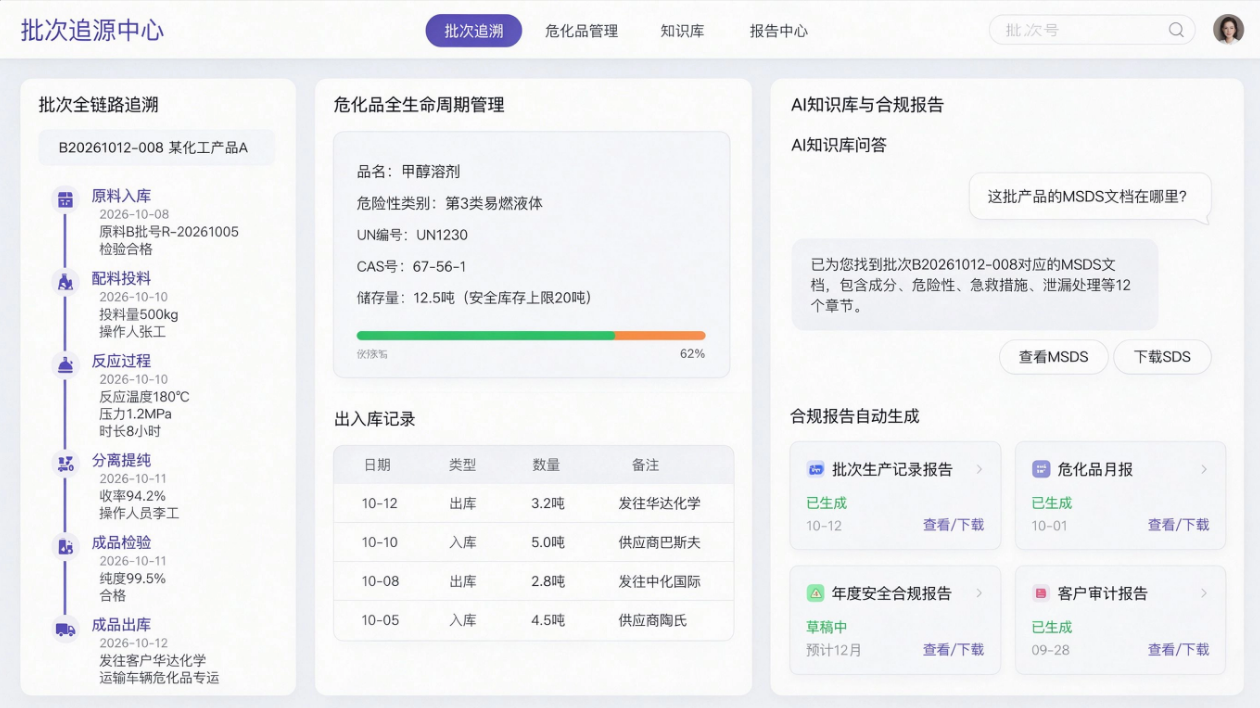This screenshot has width=1260, height=708.
Task: Expand the 批次生产记录报告 chevron
Action: [x=979, y=469]
